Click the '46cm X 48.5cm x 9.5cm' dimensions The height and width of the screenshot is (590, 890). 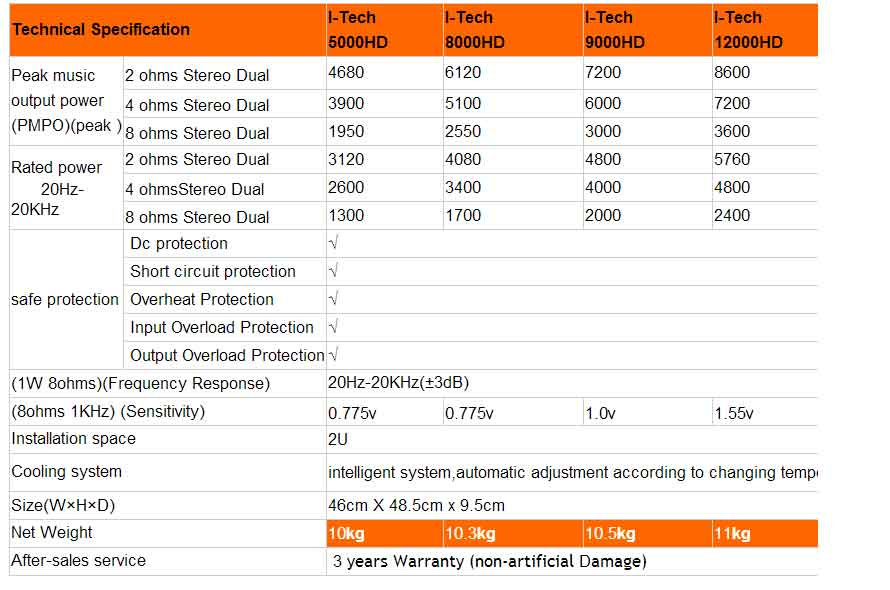click(x=417, y=505)
